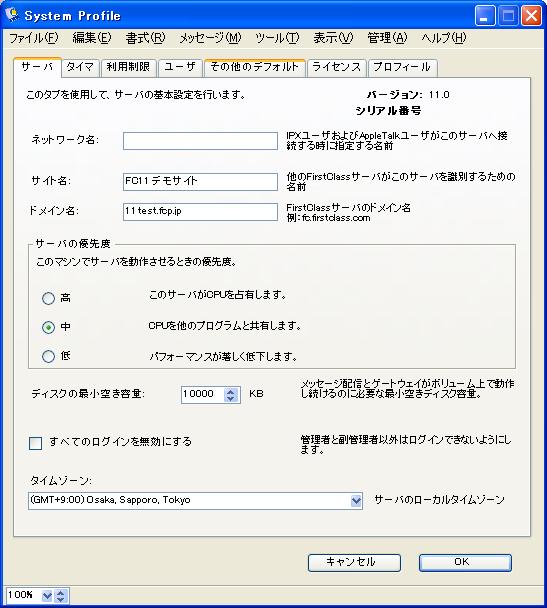Open the ヘルプ(H) menu
Viewport: 547px width, 608px height.
click(x=443, y=38)
